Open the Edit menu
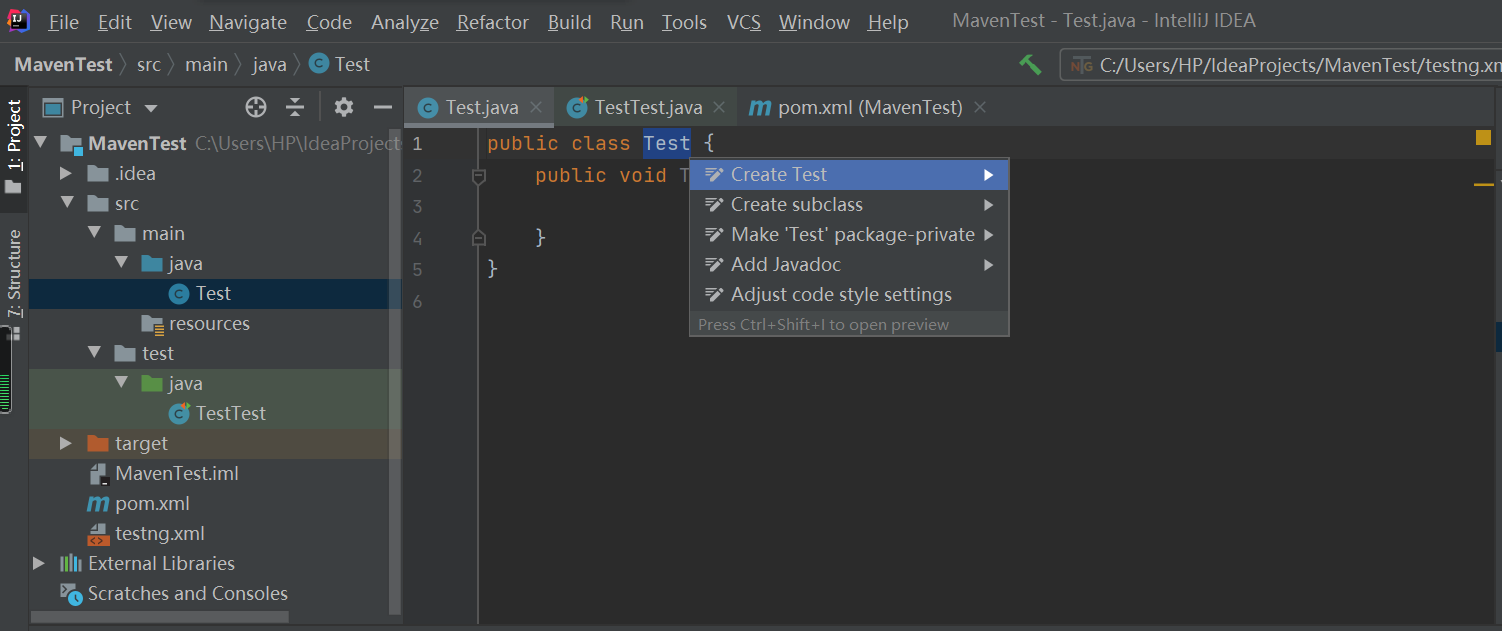This screenshot has height=631, width=1502. point(115,22)
